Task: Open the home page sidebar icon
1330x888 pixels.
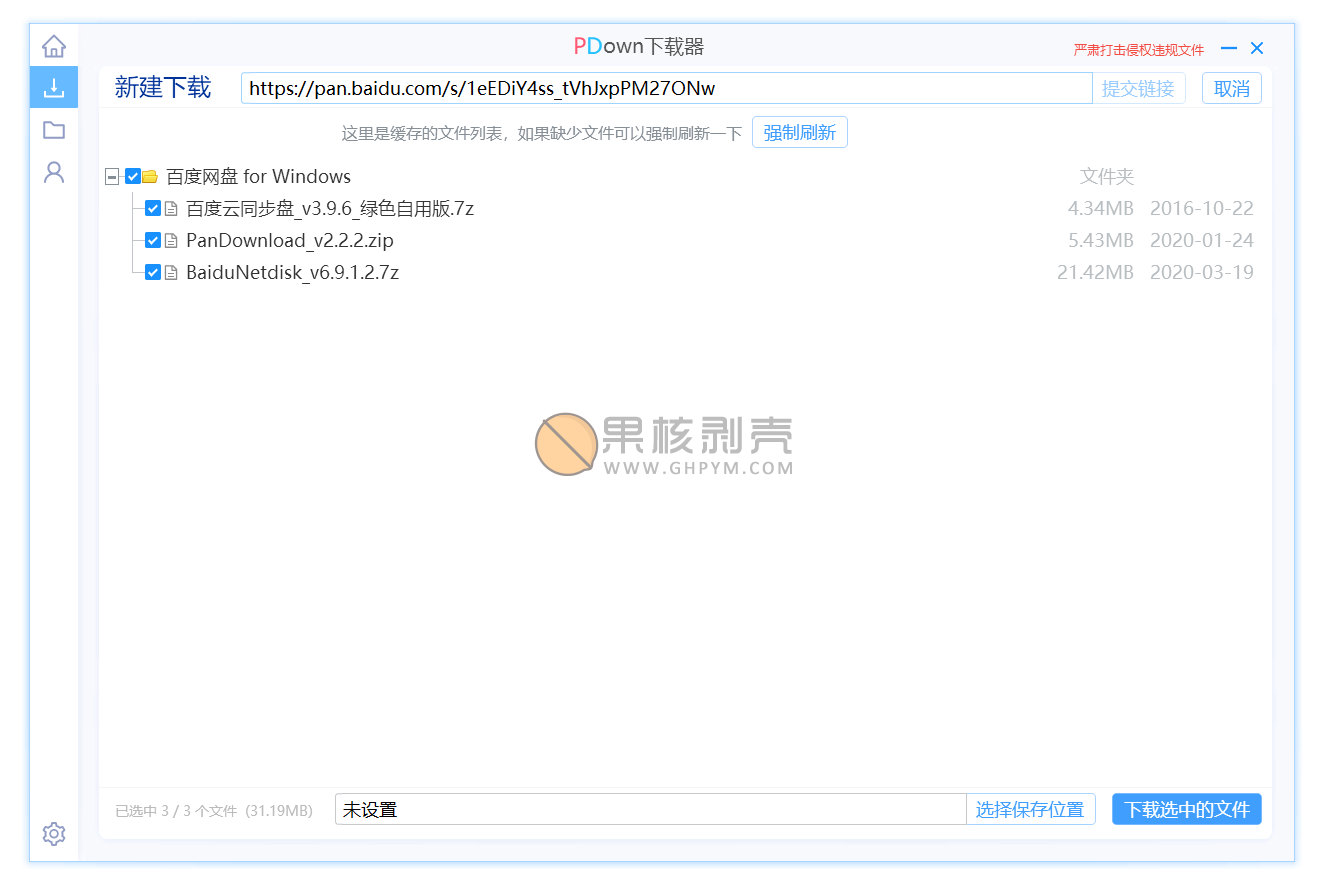Action: [54, 46]
